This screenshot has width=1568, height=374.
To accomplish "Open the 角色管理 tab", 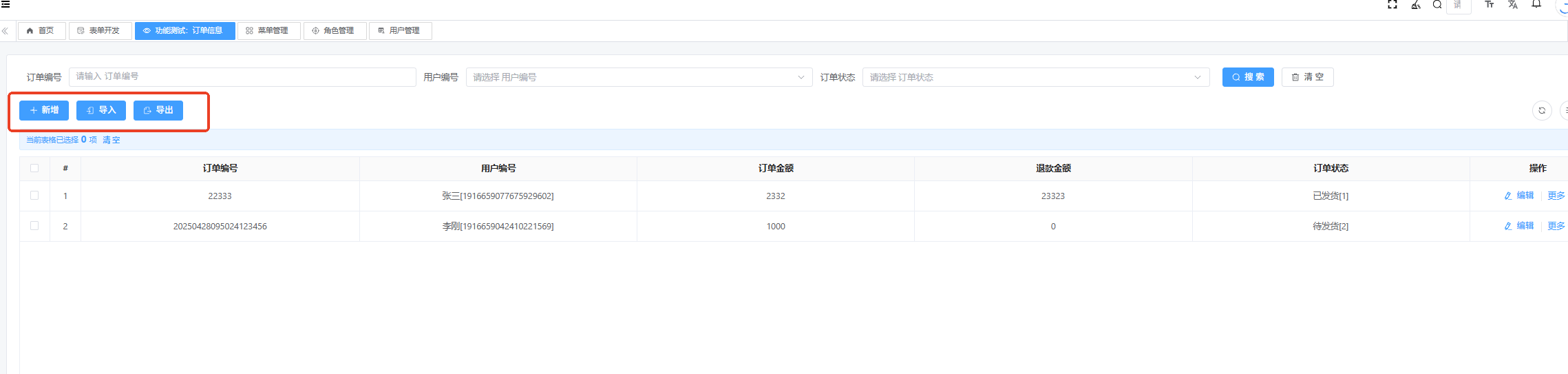I will click(x=335, y=30).
